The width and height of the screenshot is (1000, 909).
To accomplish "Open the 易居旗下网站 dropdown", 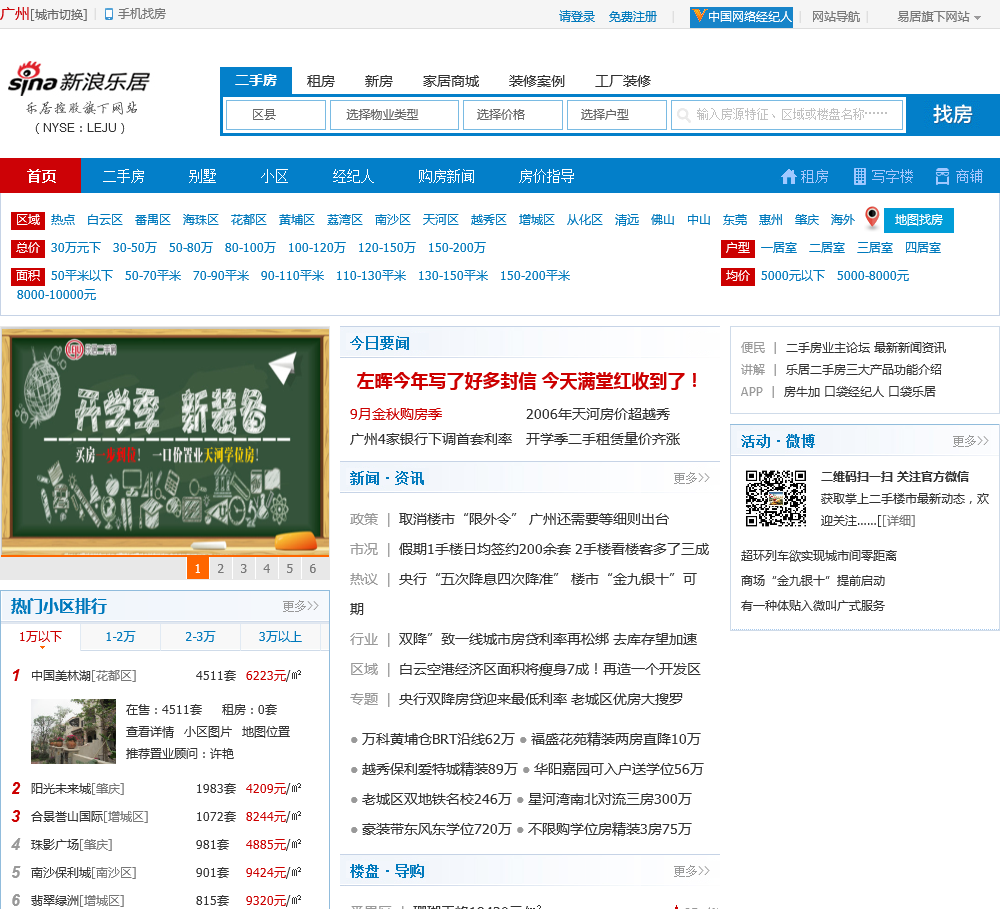I will pos(939,17).
